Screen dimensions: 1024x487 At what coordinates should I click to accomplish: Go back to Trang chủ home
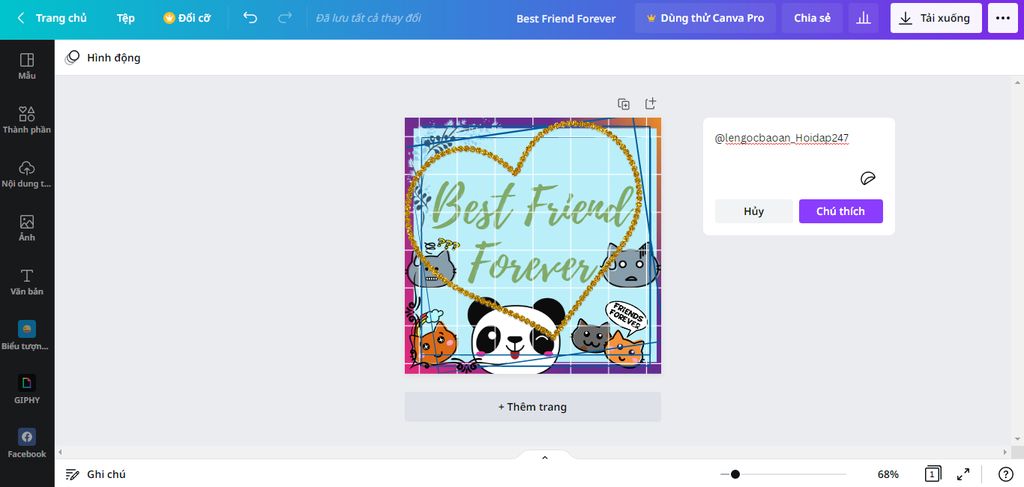[x=61, y=18]
